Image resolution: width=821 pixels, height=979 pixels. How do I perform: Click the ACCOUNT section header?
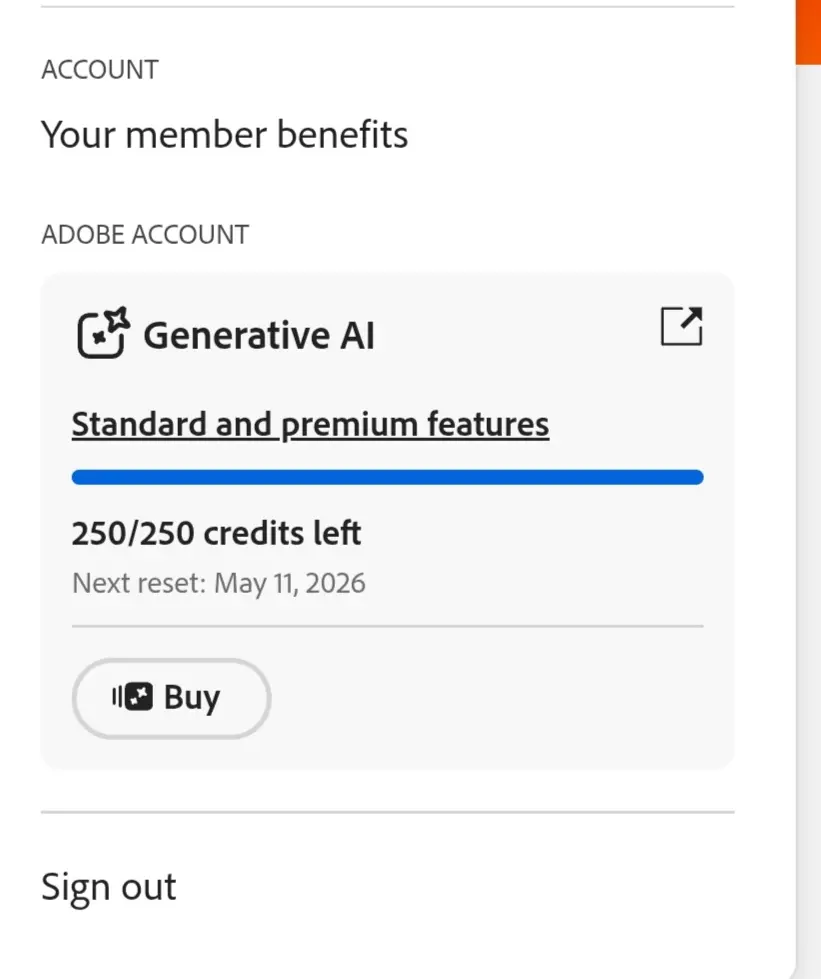(100, 69)
